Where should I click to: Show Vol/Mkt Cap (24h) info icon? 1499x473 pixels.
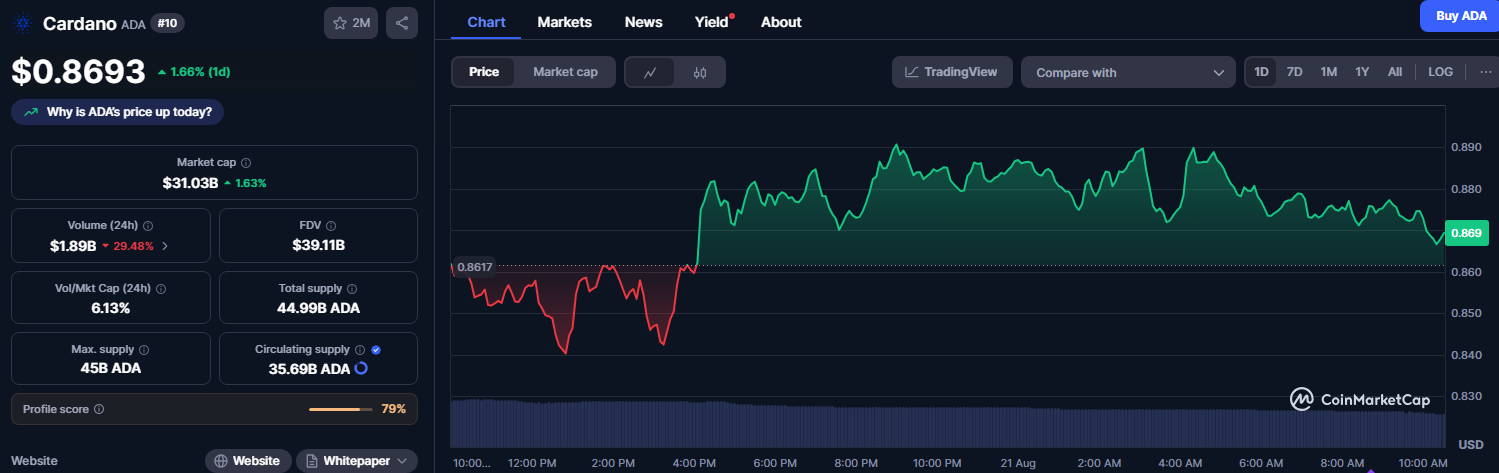(x=161, y=288)
